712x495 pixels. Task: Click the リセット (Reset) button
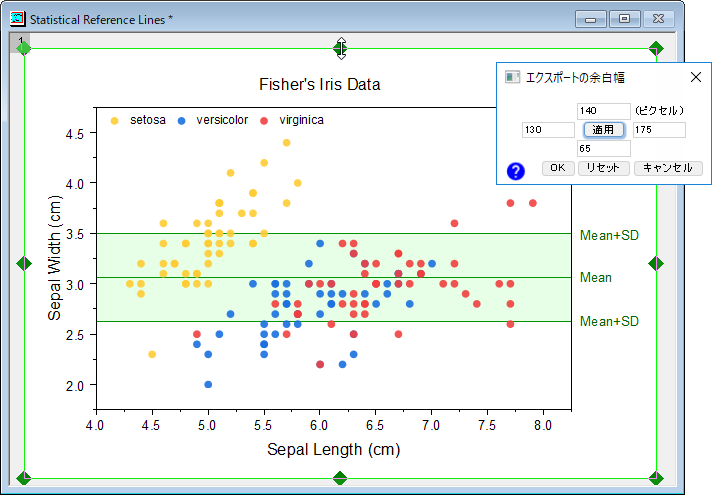pyautogui.click(x=604, y=168)
